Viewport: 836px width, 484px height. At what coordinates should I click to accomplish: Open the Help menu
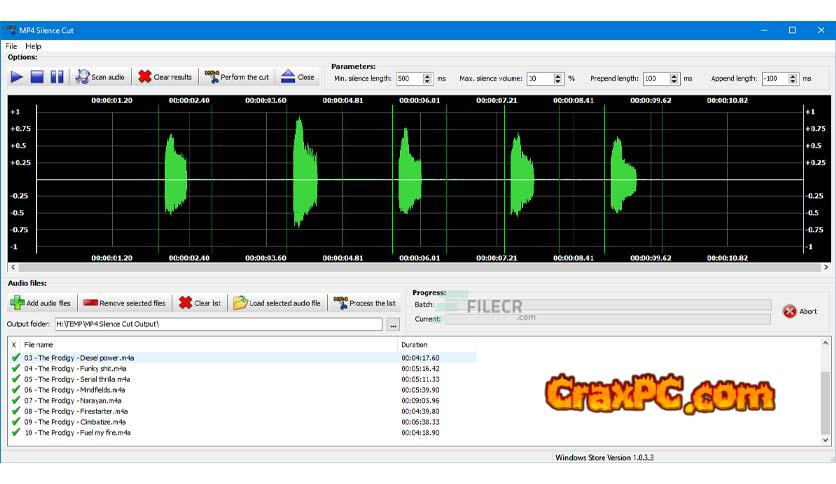(x=33, y=46)
